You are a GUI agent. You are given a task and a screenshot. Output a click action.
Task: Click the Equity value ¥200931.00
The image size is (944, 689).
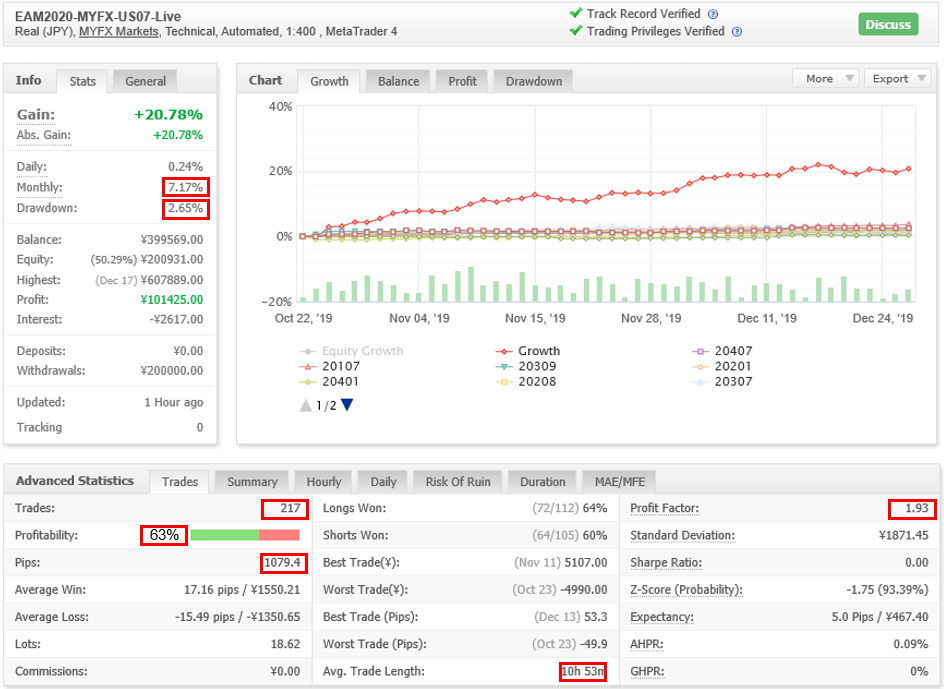[172, 260]
